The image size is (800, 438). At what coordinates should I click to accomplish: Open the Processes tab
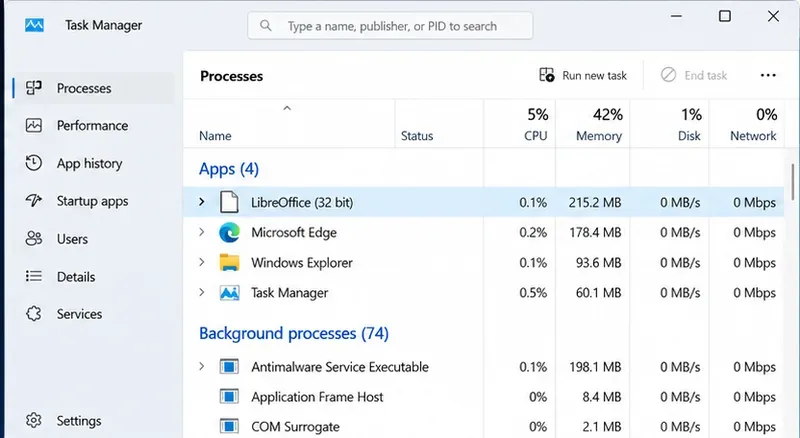[x=94, y=88]
